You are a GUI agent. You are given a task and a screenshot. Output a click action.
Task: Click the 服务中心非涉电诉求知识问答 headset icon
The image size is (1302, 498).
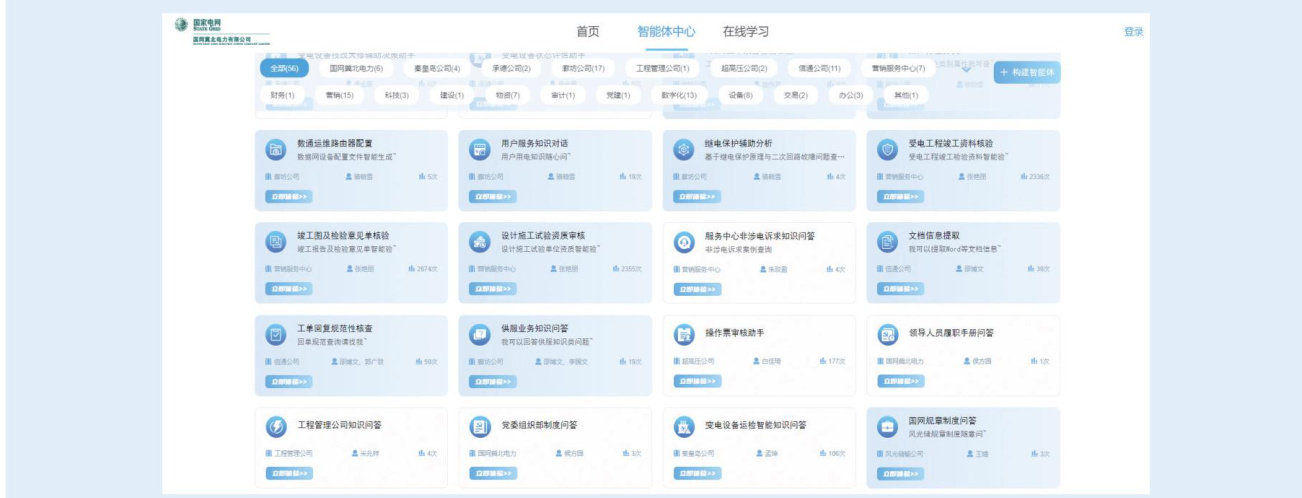pos(684,242)
